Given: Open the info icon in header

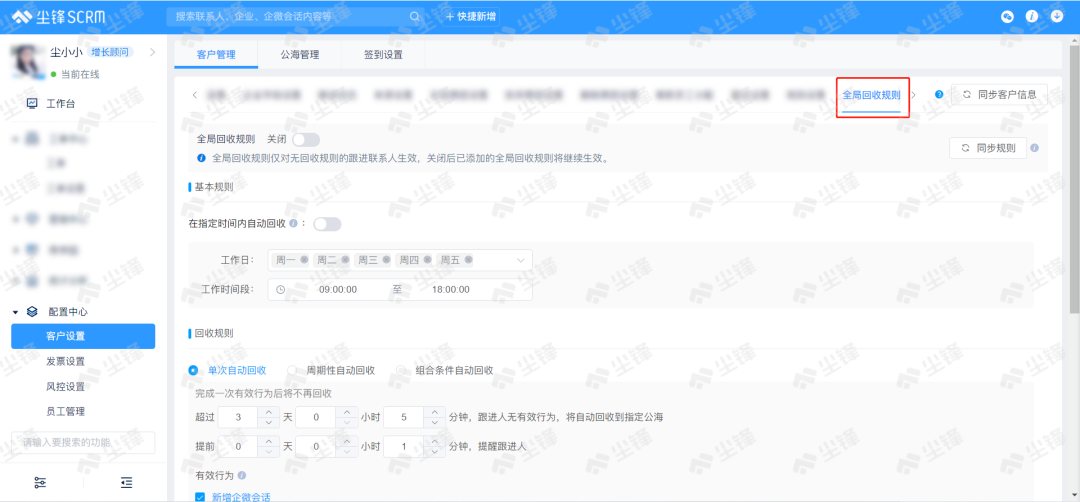Looking at the screenshot, I should tap(1032, 16).
